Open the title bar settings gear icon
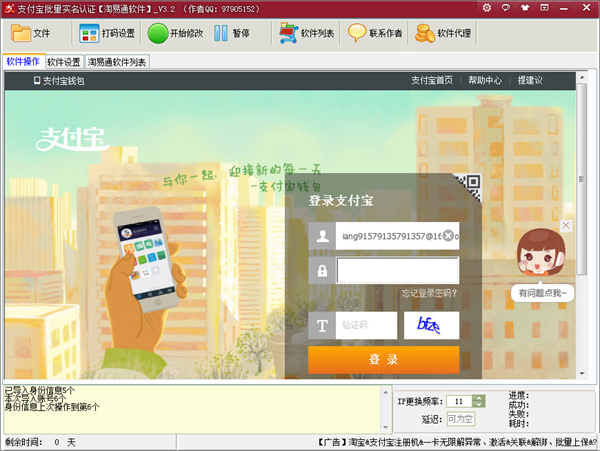The image size is (600, 451). point(487,7)
